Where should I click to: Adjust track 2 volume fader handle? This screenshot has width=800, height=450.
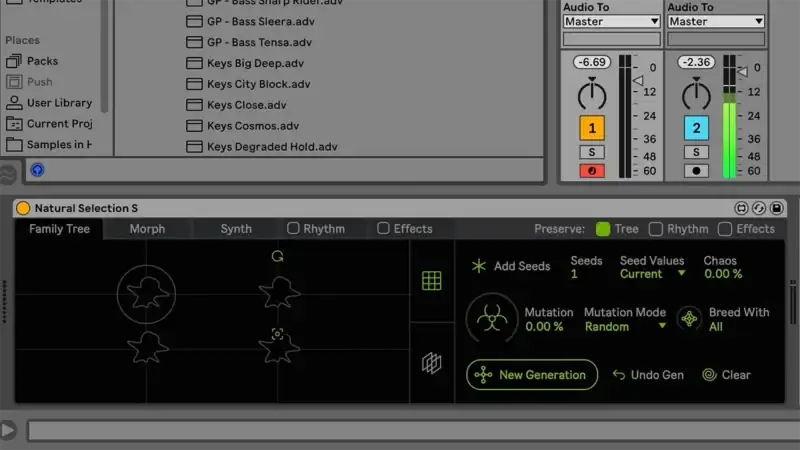[742, 71]
